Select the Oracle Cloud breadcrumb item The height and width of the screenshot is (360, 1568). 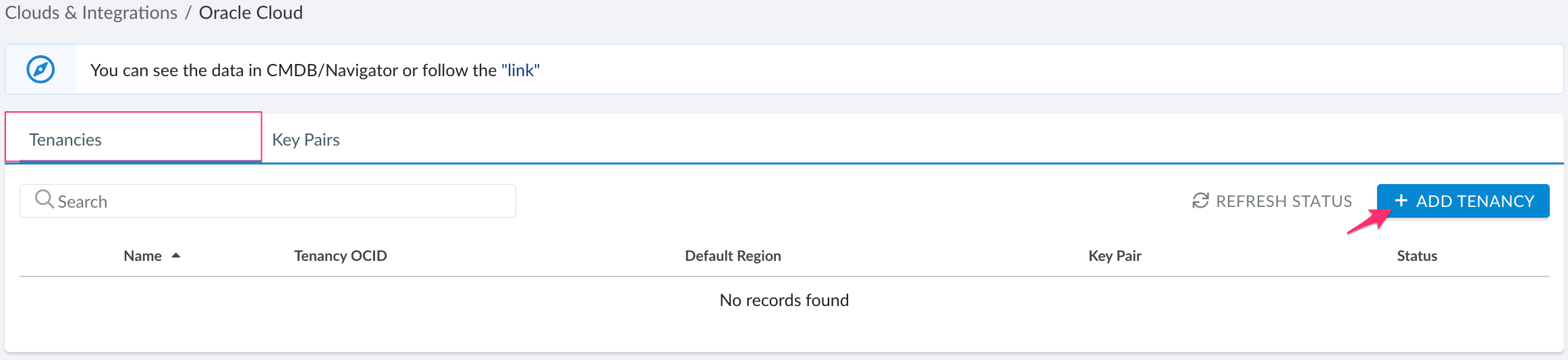pos(250,13)
